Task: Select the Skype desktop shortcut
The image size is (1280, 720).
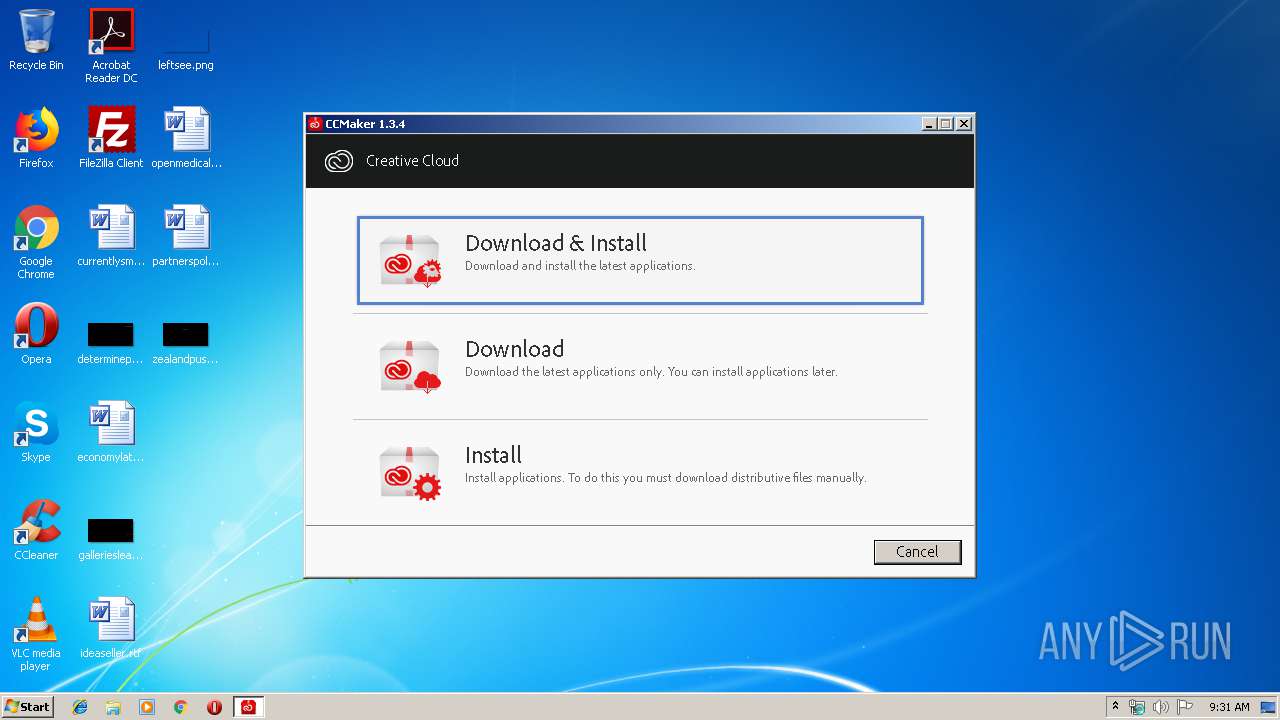Action: point(36,432)
